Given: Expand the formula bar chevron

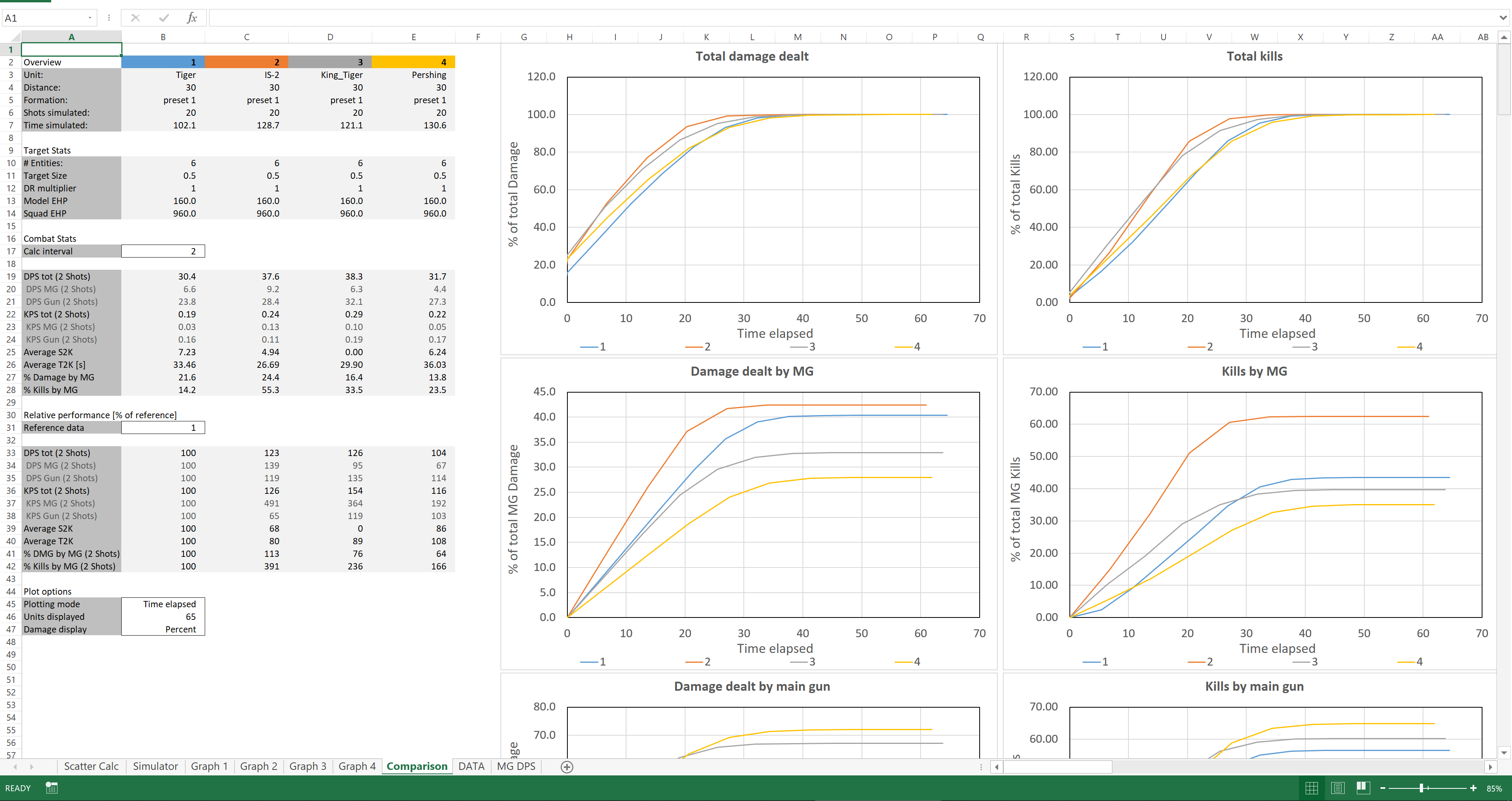Looking at the screenshot, I should pos(1503,18).
